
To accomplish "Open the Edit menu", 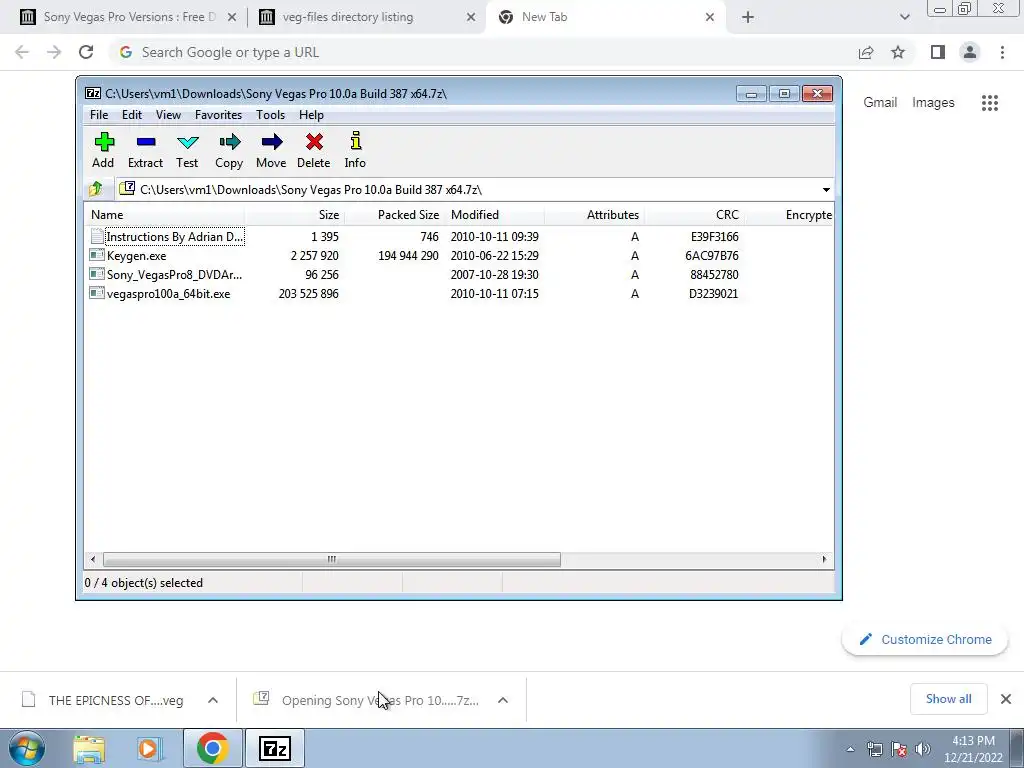I will click(132, 115).
